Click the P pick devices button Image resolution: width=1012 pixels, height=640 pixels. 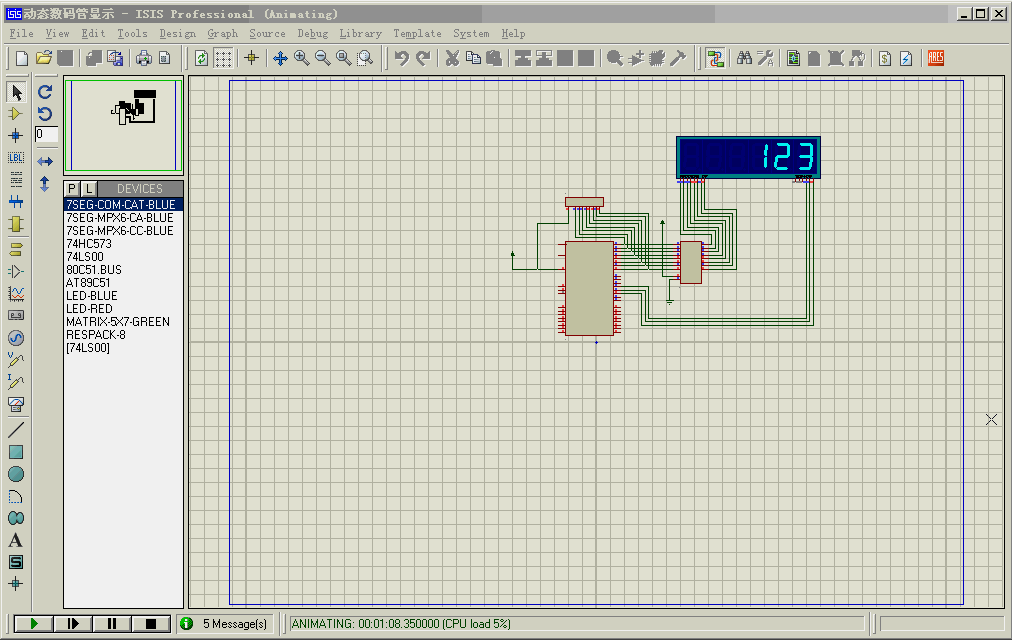point(72,189)
